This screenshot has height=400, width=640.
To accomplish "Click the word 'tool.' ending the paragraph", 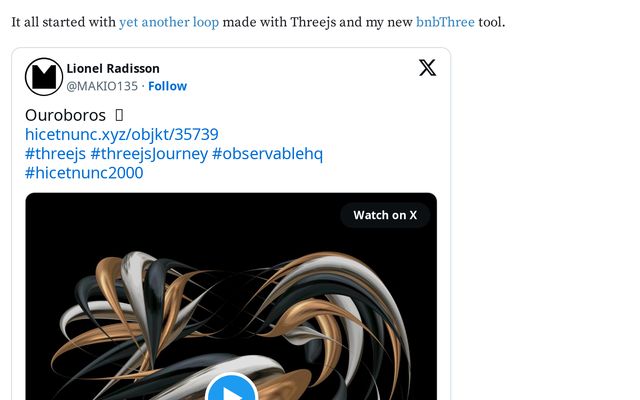I will point(492,22).
